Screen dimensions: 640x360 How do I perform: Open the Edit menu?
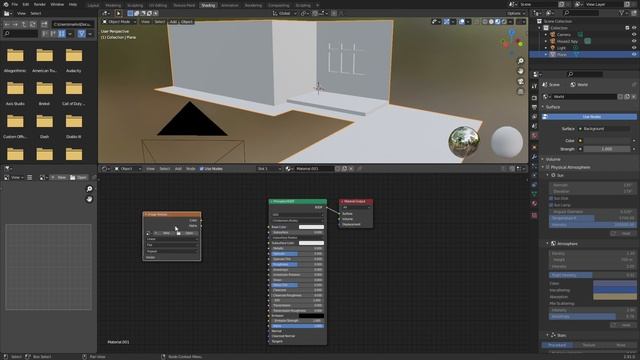coord(26,4)
